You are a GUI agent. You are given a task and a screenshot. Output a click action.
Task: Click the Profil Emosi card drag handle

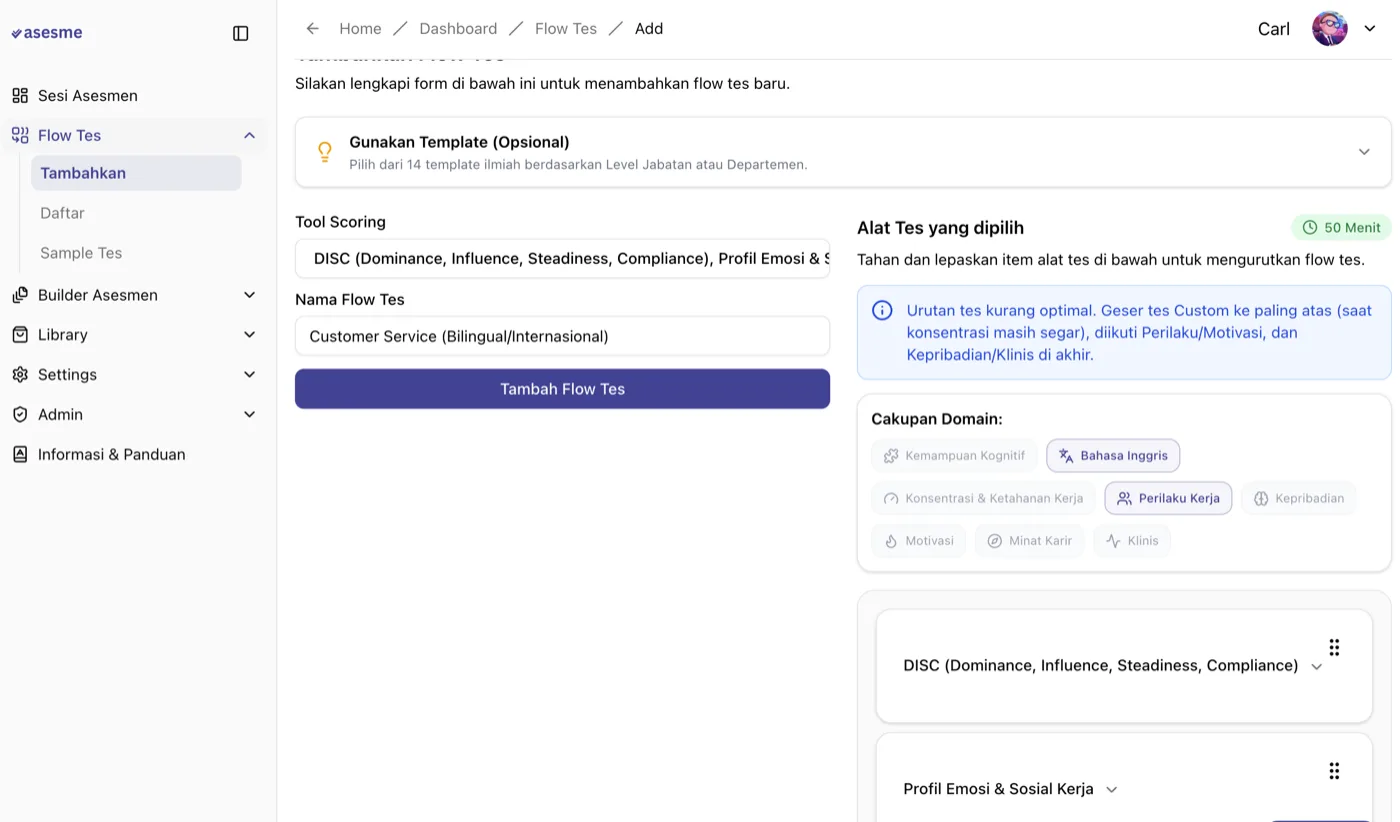pyautogui.click(x=1334, y=771)
